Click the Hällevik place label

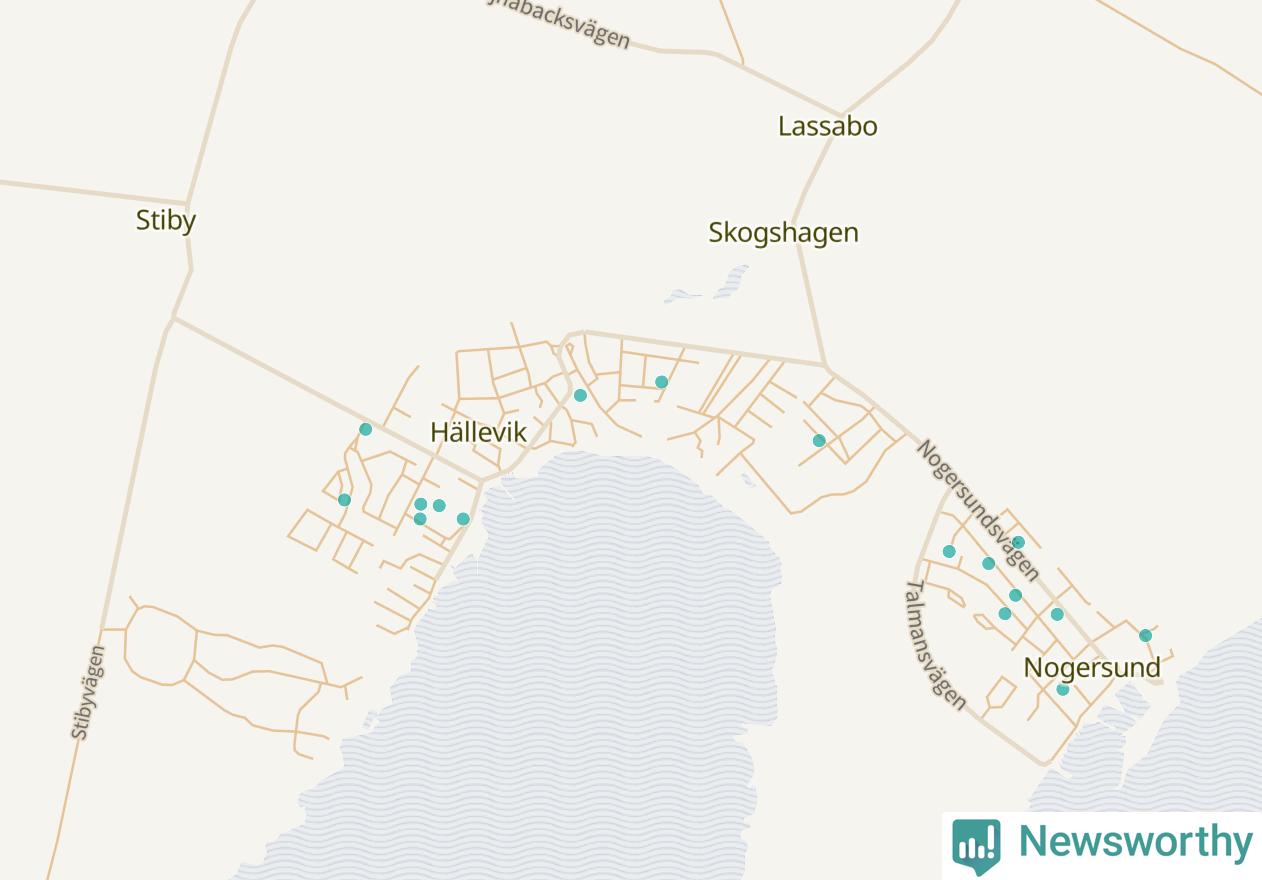478,432
